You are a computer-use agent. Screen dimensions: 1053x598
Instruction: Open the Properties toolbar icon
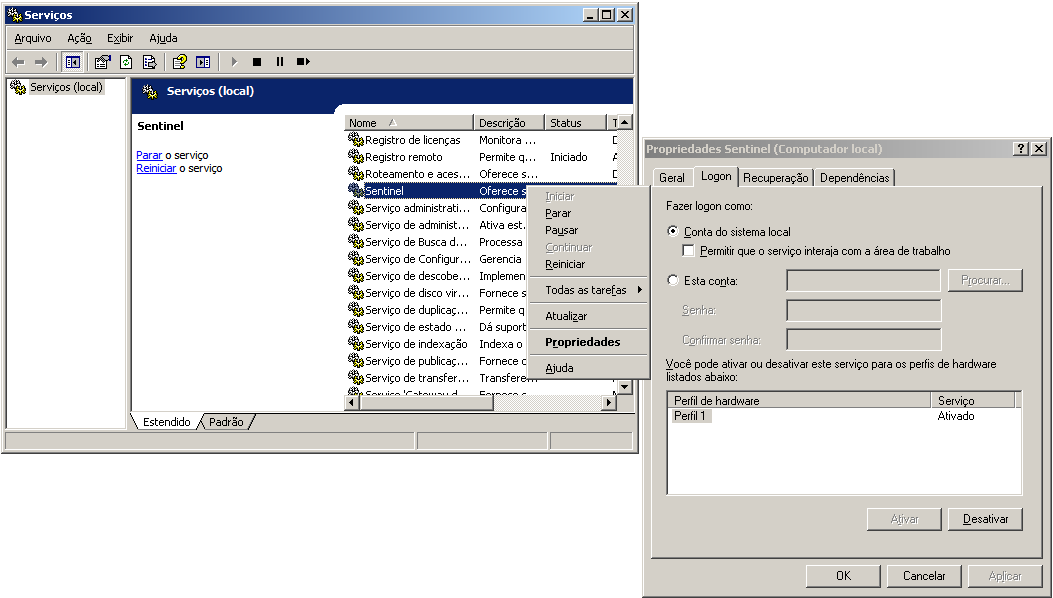click(102, 62)
